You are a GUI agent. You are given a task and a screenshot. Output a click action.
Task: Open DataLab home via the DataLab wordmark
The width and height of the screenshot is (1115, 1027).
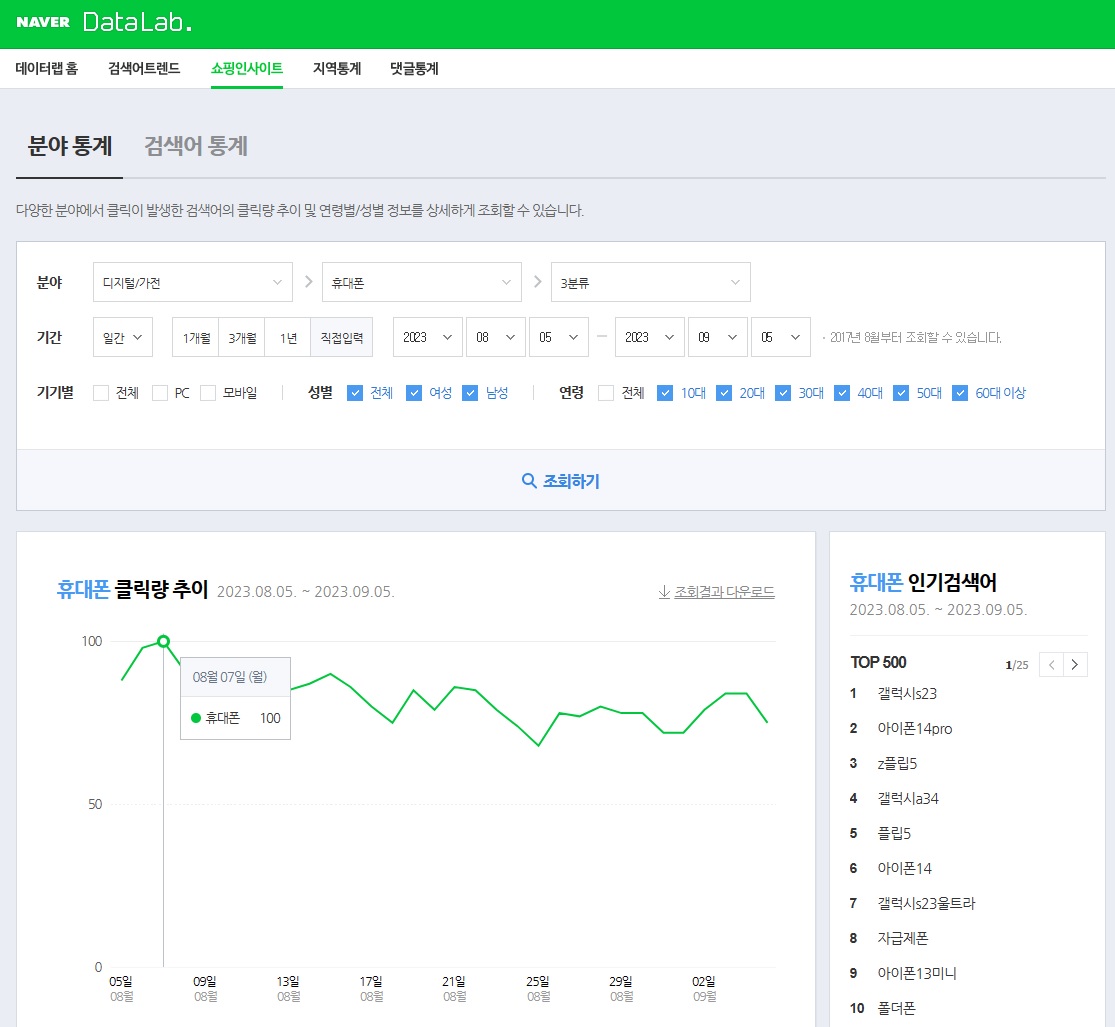137,22
